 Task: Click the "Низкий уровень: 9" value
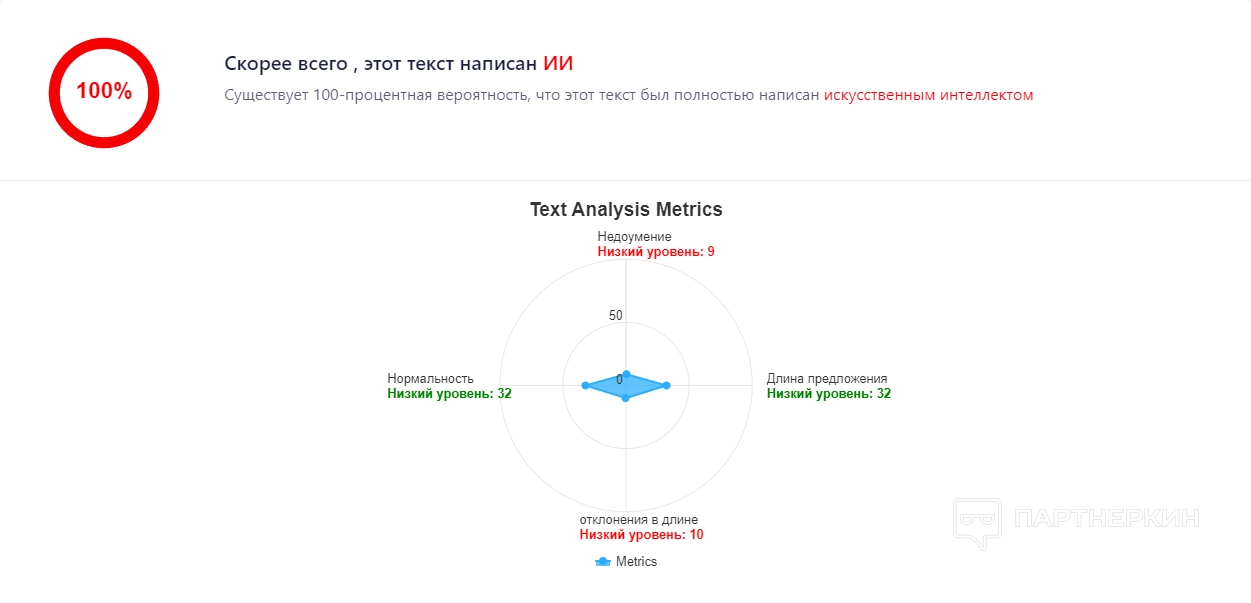pyautogui.click(x=656, y=252)
